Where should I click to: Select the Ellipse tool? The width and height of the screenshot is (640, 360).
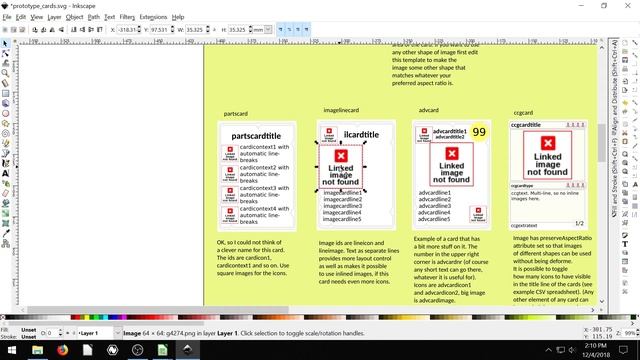tap(5, 113)
